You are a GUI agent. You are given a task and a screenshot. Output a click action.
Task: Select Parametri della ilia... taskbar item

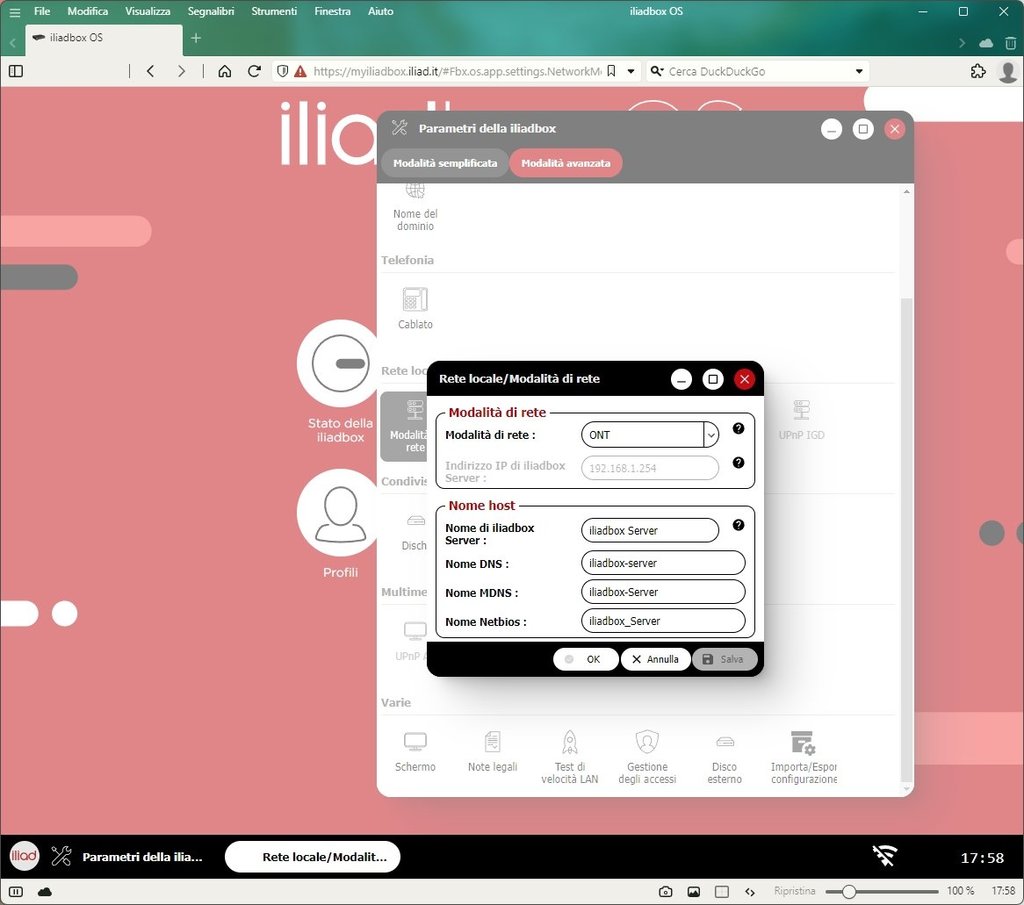pos(128,856)
